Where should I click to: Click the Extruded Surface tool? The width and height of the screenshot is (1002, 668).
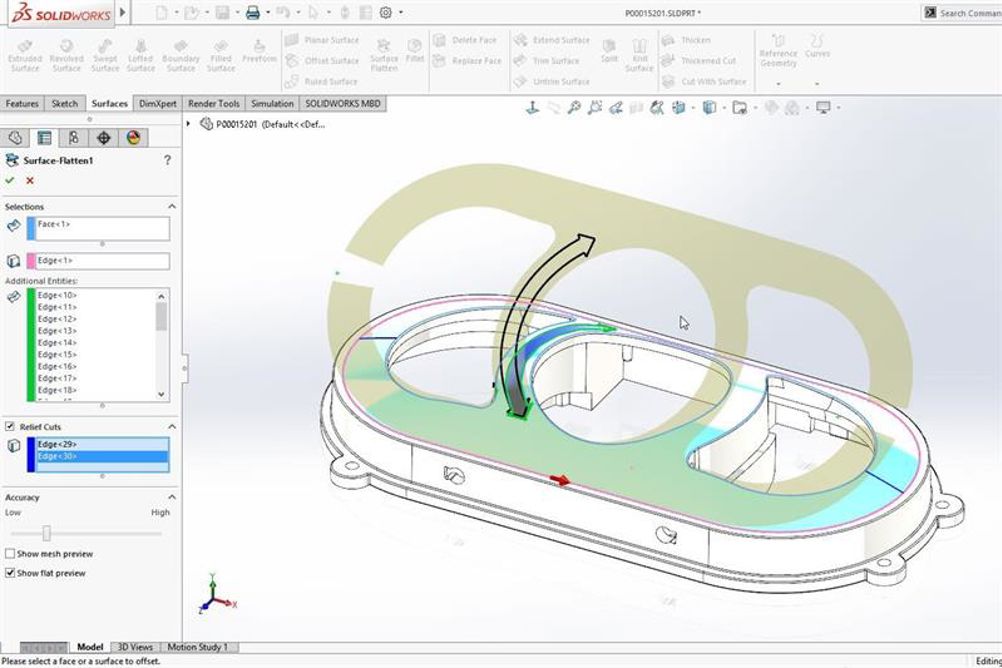pyautogui.click(x=25, y=55)
